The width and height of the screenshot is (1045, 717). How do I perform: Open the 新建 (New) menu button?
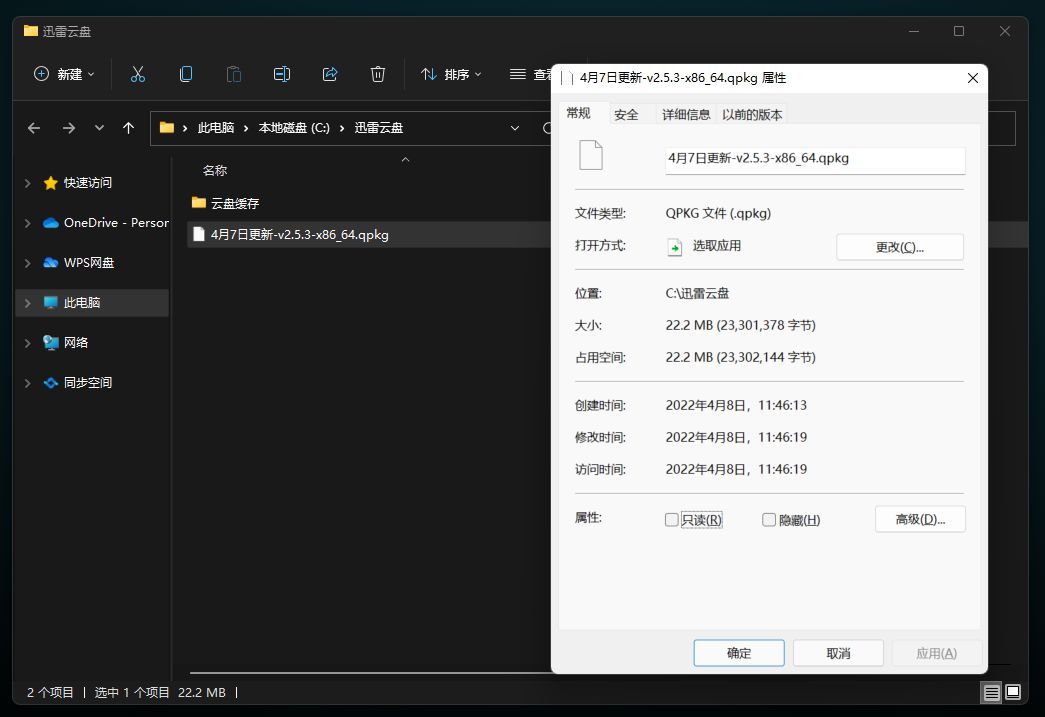(64, 74)
